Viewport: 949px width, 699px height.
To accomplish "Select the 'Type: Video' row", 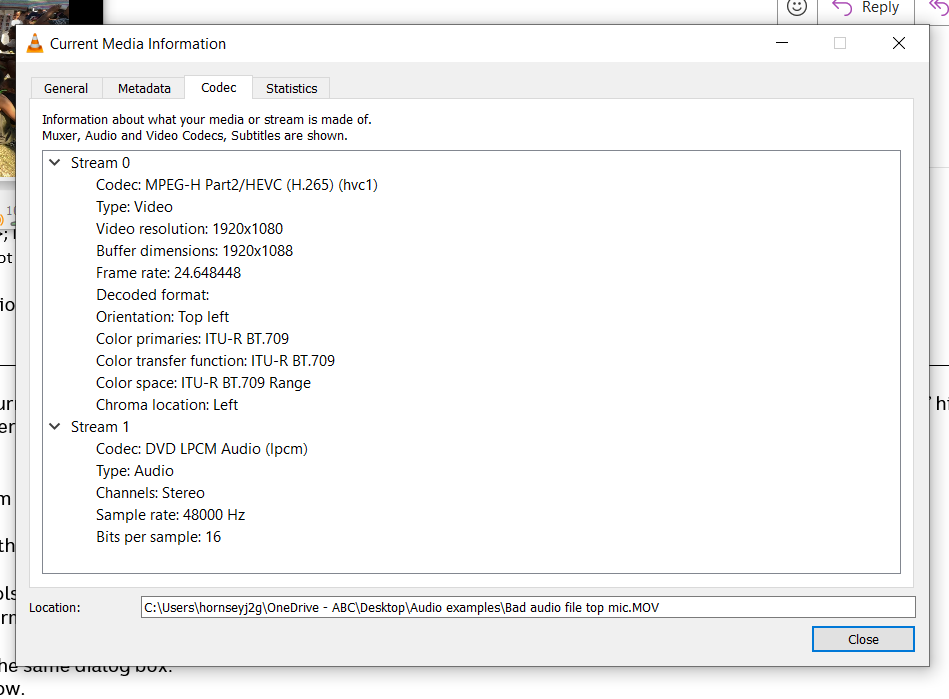I will click(134, 207).
